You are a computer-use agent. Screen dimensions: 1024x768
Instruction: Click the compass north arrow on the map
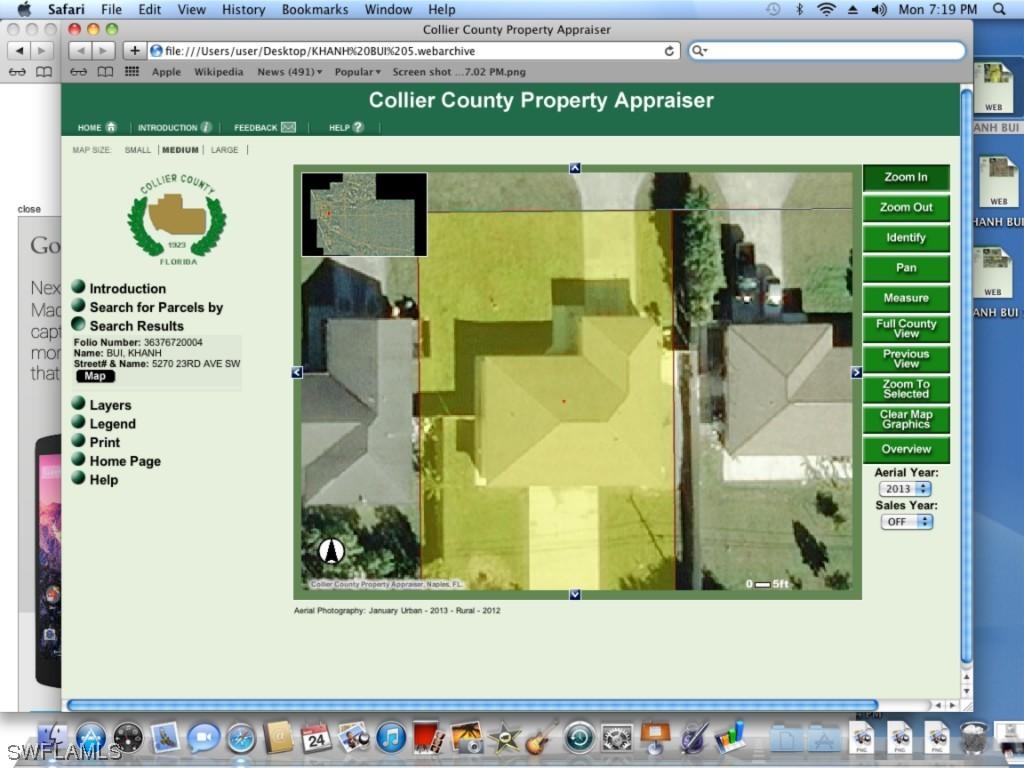point(330,550)
